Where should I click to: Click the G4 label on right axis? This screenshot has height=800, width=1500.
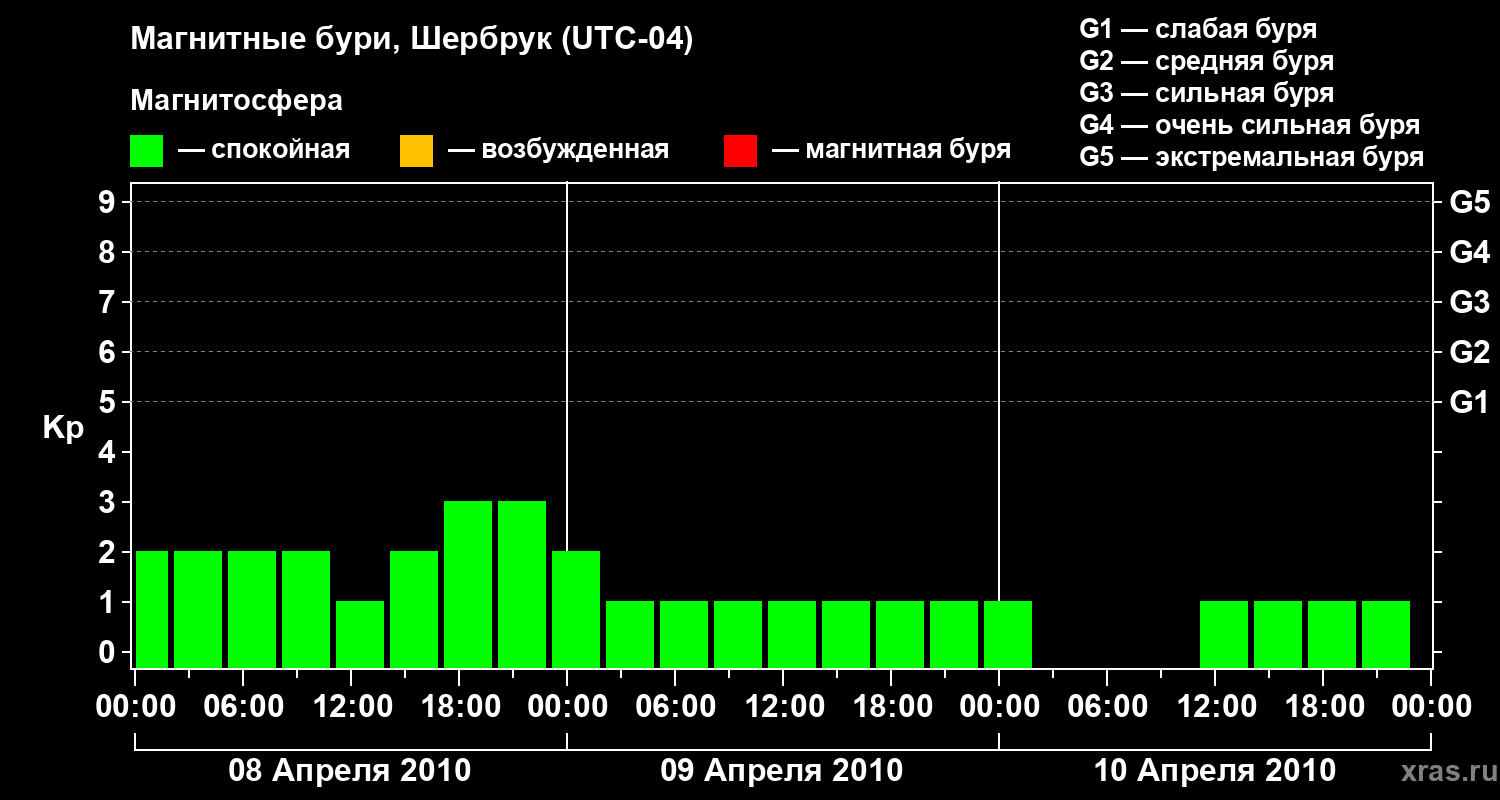(x=1470, y=252)
